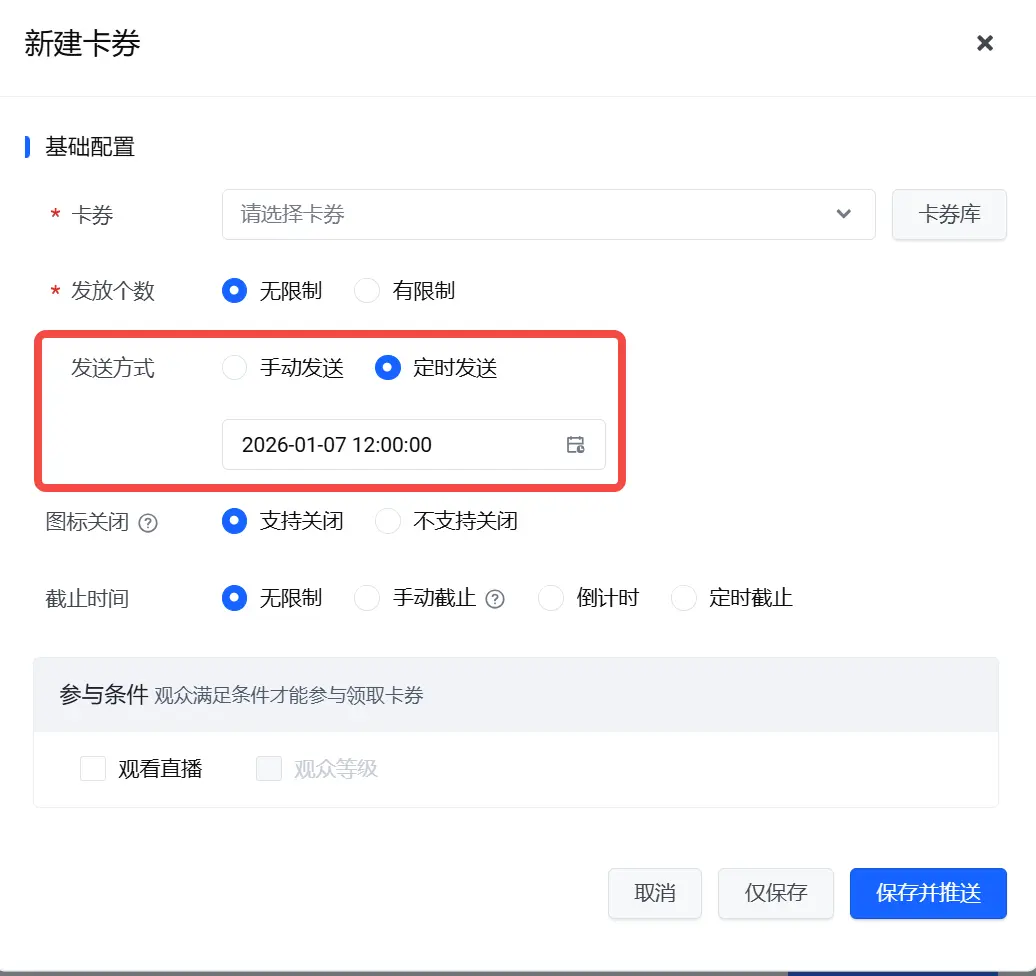Open the calendar icon in send time field
The image size is (1036, 976).
[x=575, y=445]
